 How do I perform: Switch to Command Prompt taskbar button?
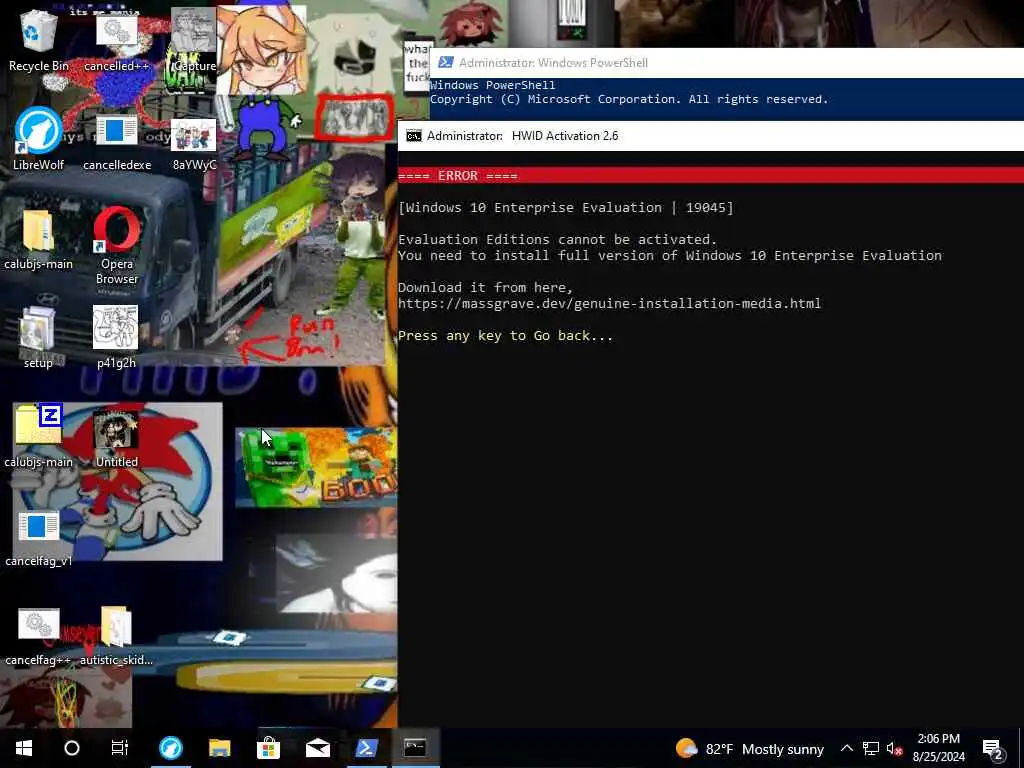click(x=415, y=748)
